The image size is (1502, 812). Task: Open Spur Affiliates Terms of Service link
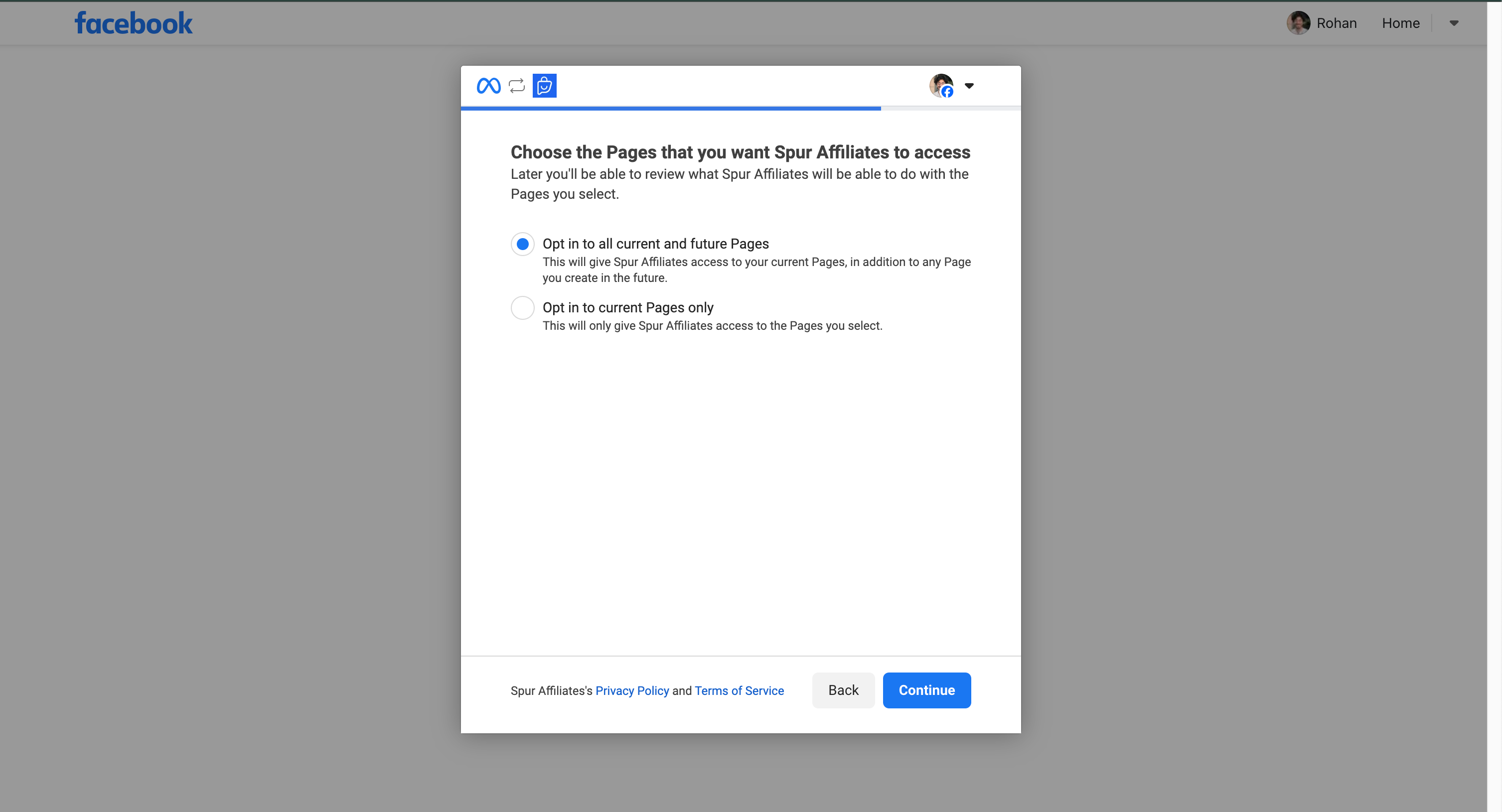click(738, 690)
